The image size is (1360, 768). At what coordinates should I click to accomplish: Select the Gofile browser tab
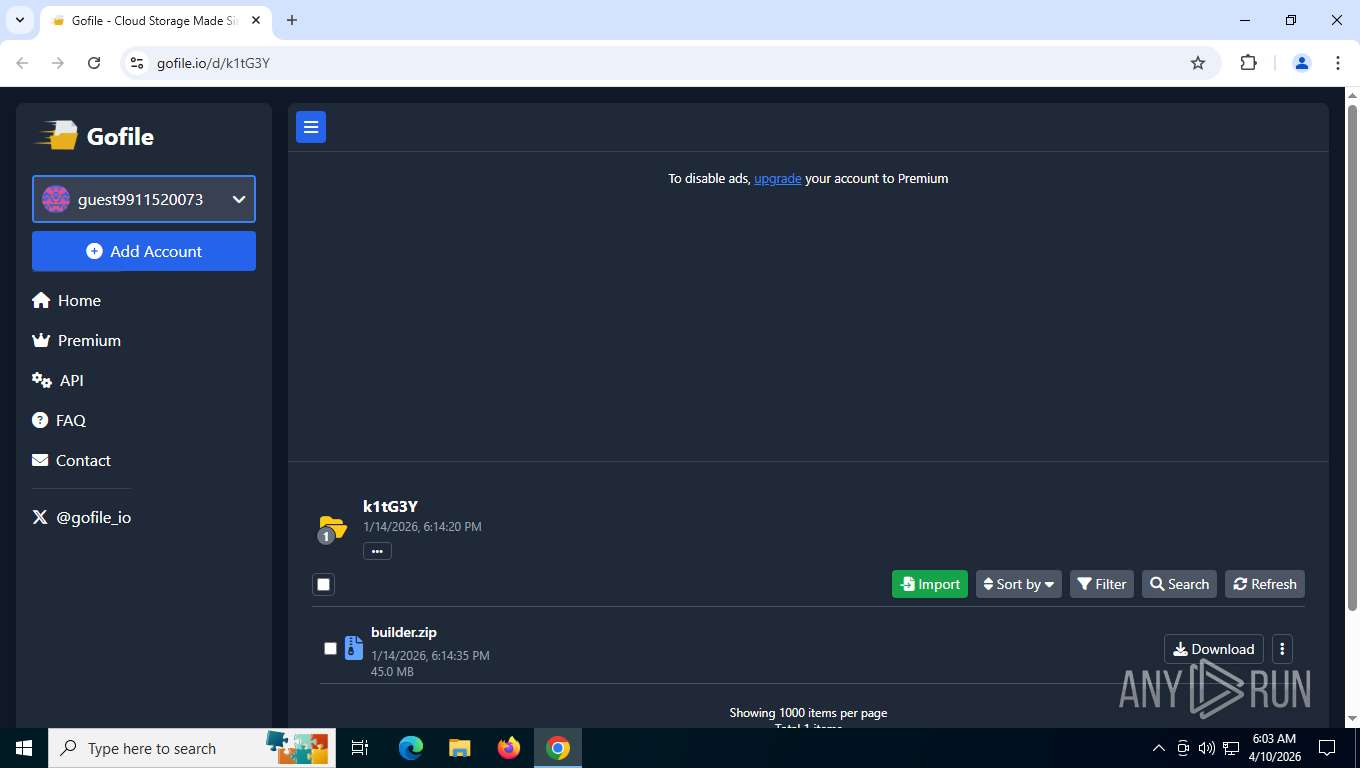click(x=156, y=20)
